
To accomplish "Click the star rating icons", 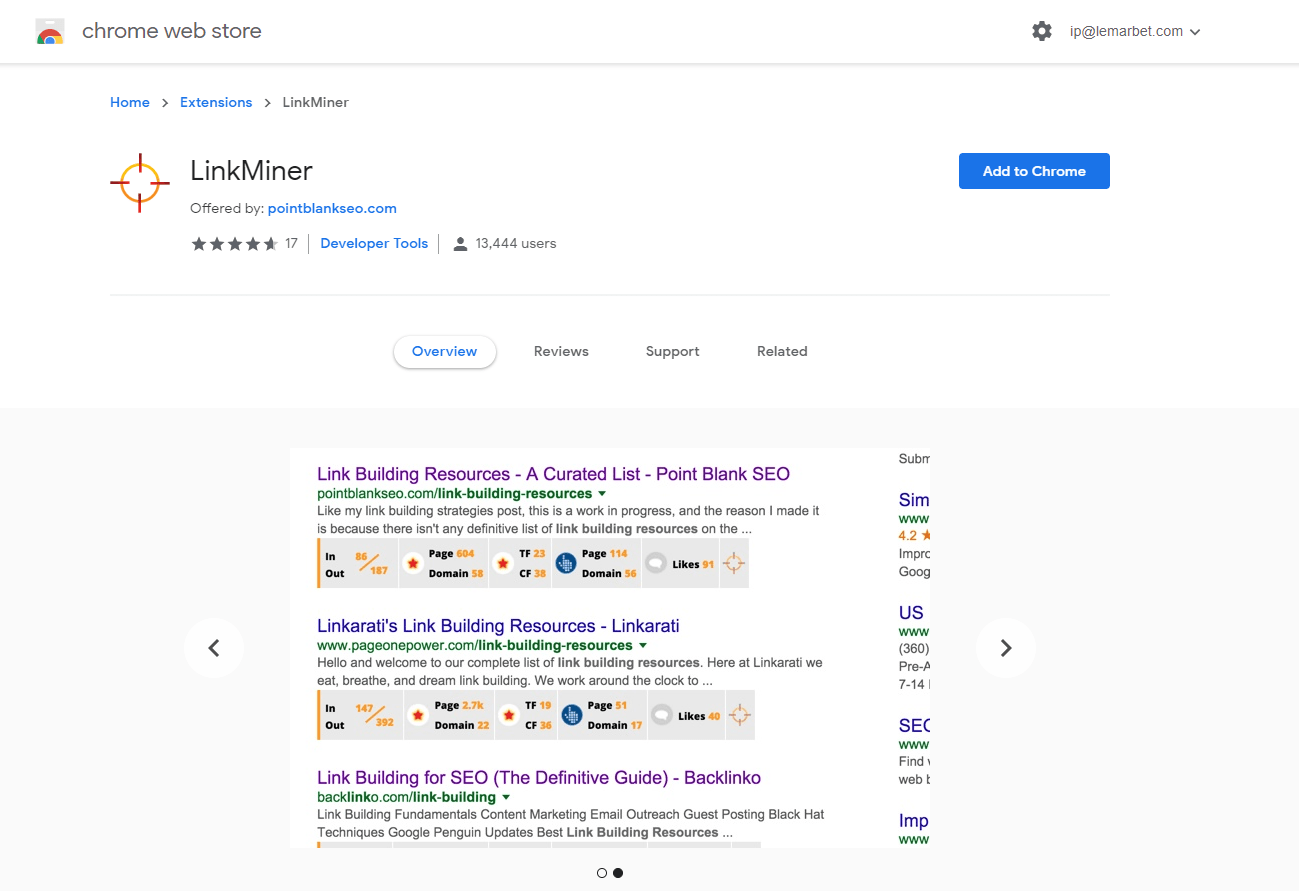I will (235, 243).
